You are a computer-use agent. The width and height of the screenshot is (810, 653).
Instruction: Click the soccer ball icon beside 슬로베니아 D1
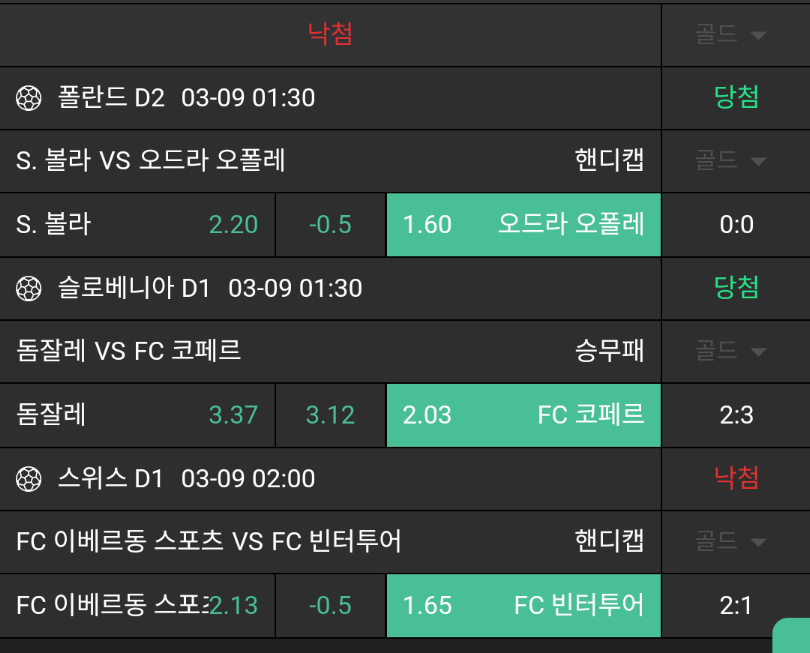[x=29, y=289]
